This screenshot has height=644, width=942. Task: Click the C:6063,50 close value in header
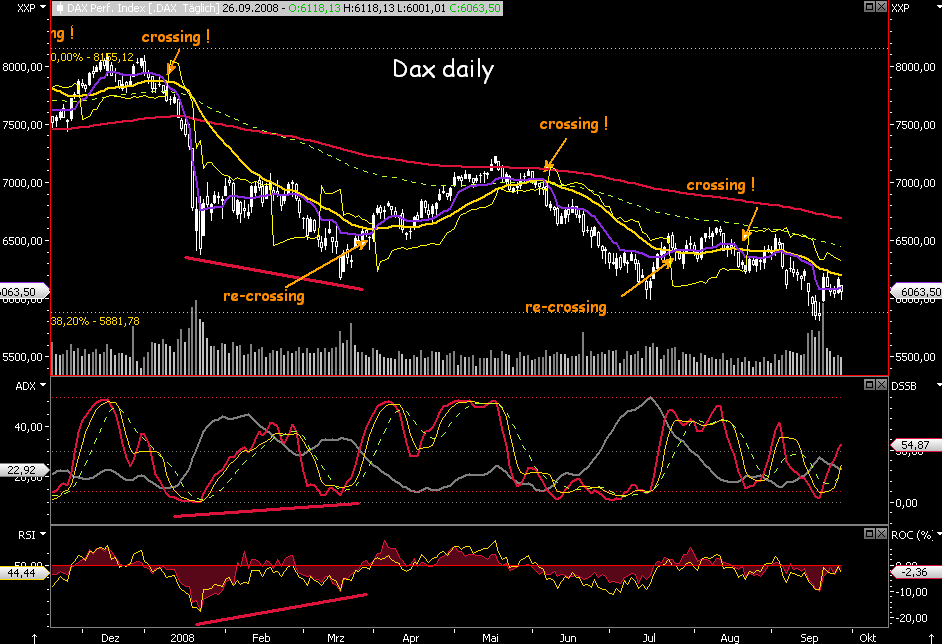(475, 8)
